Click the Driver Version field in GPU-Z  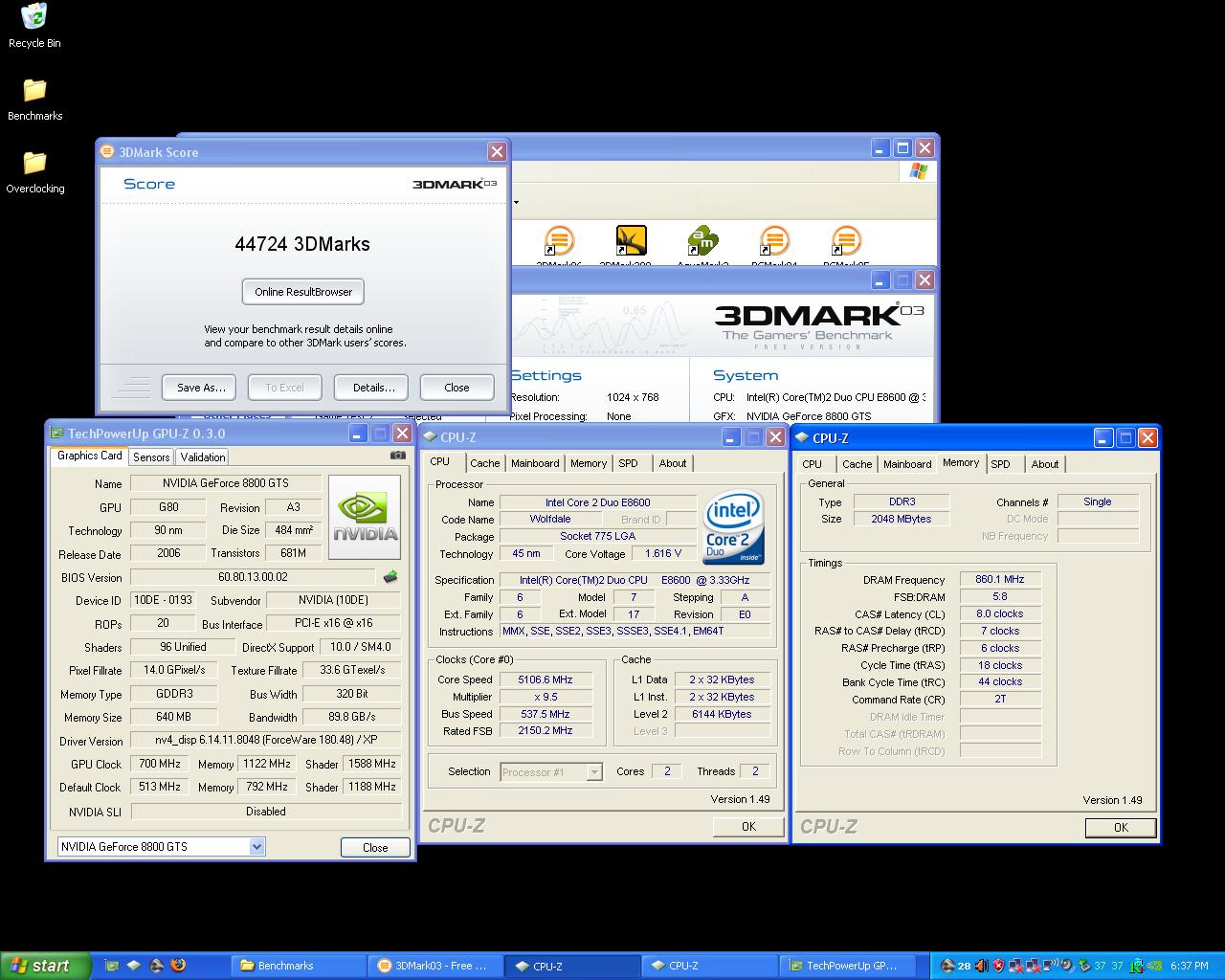tap(266, 741)
